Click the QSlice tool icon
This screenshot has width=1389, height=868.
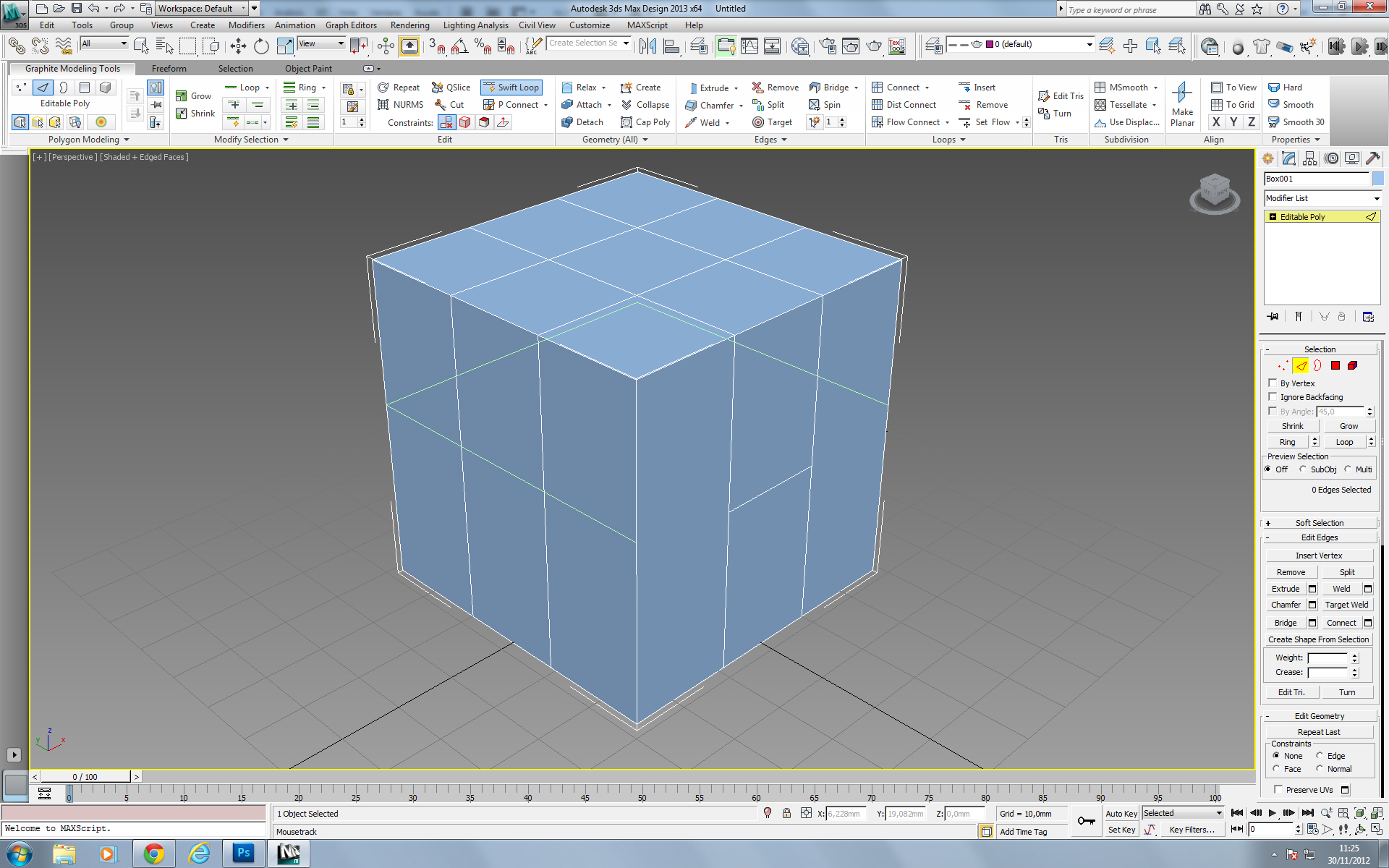click(x=438, y=88)
